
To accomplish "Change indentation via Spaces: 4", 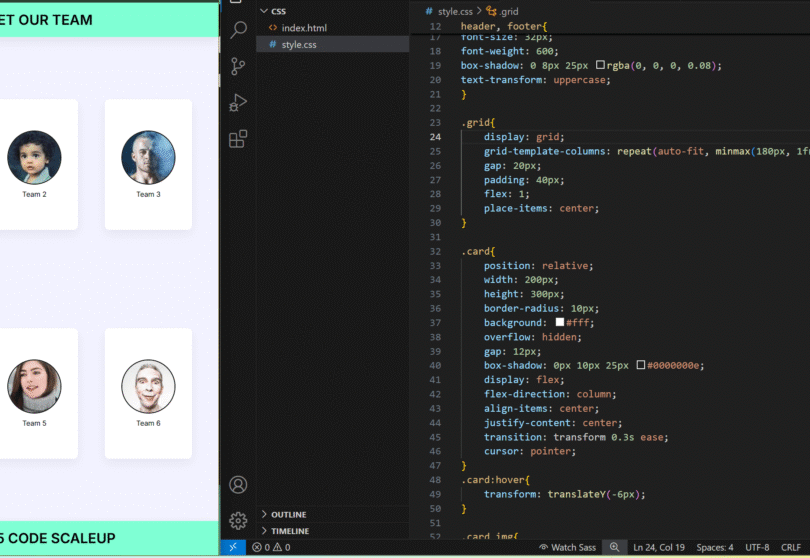I will coord(715,547).
